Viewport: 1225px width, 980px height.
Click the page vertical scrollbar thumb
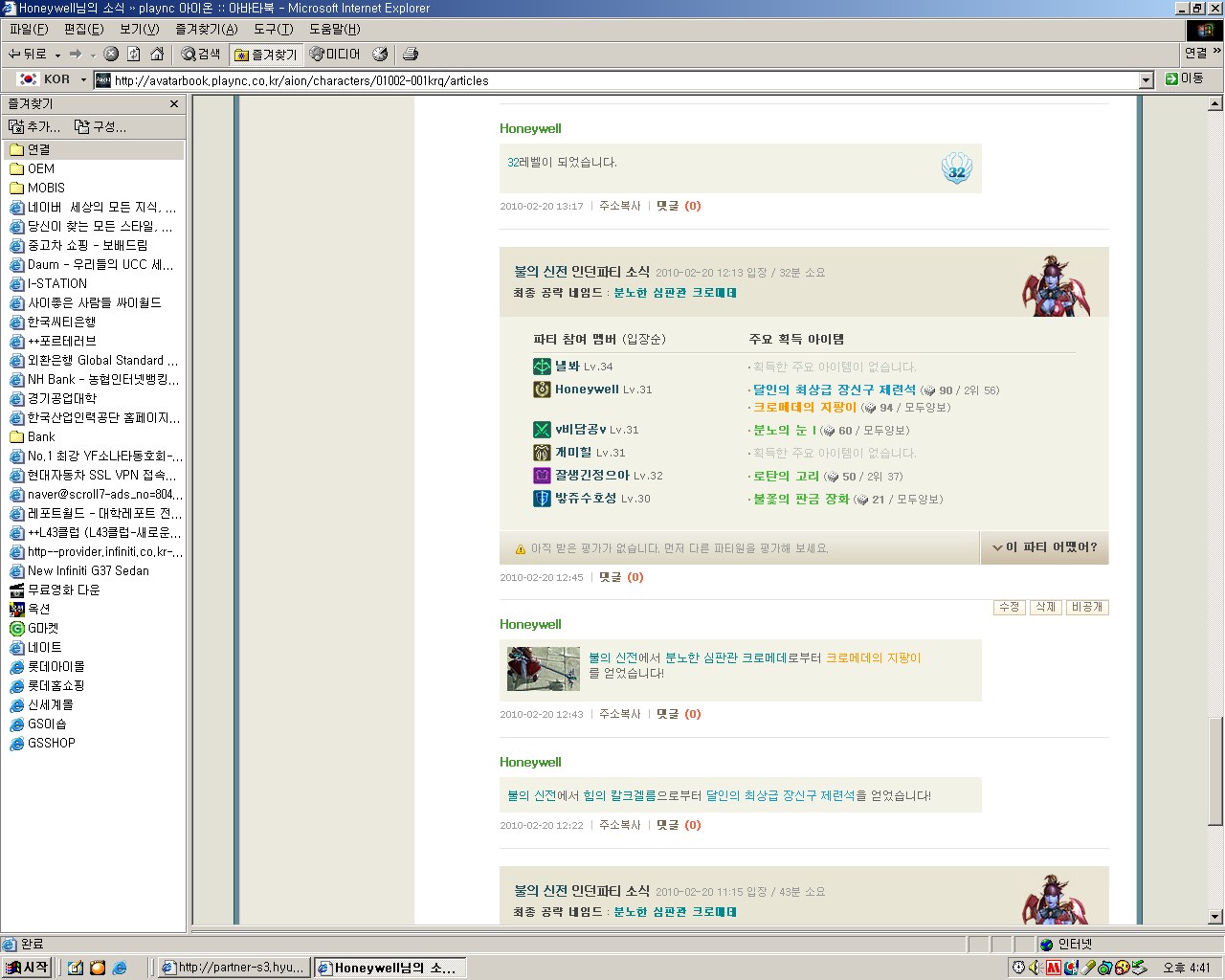tap(1215, 770)
